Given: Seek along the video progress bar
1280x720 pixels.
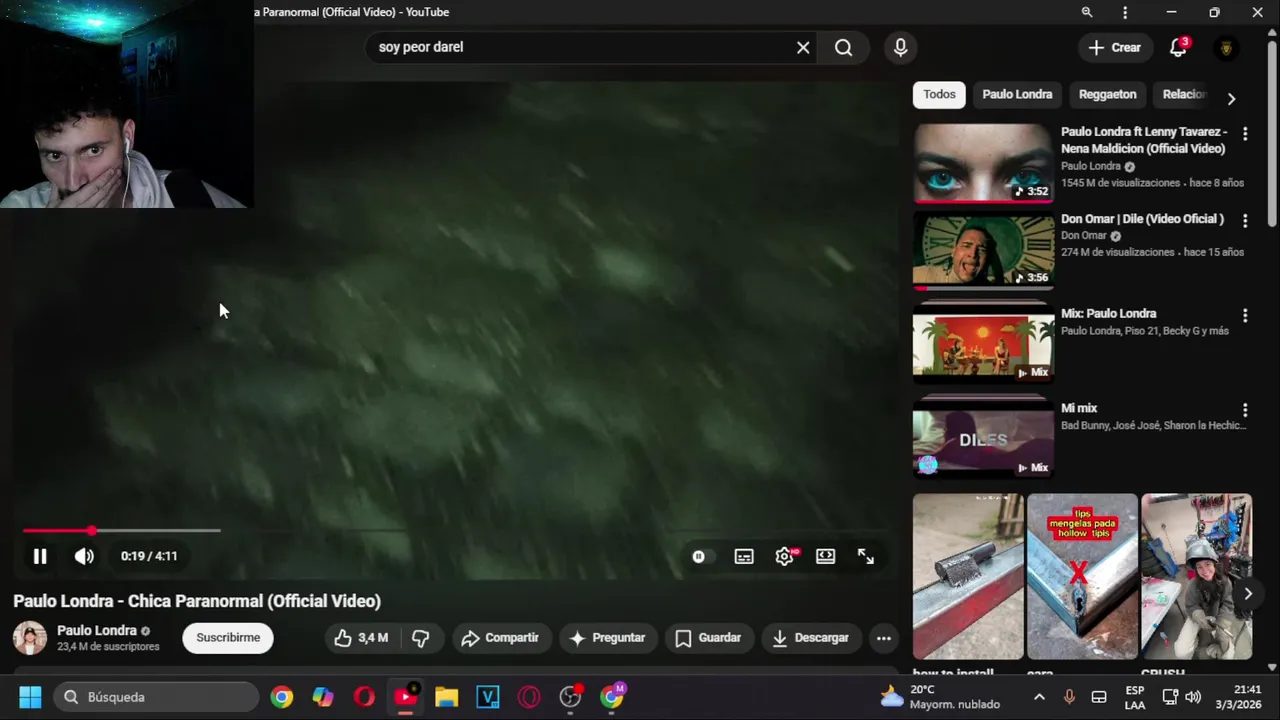Looking at the screenshot, I should tap(456, 531).
